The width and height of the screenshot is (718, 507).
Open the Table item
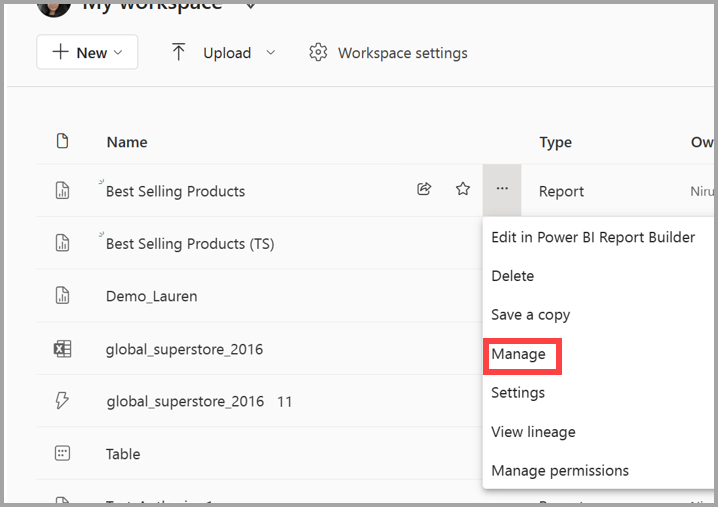[x=123, y=454]
